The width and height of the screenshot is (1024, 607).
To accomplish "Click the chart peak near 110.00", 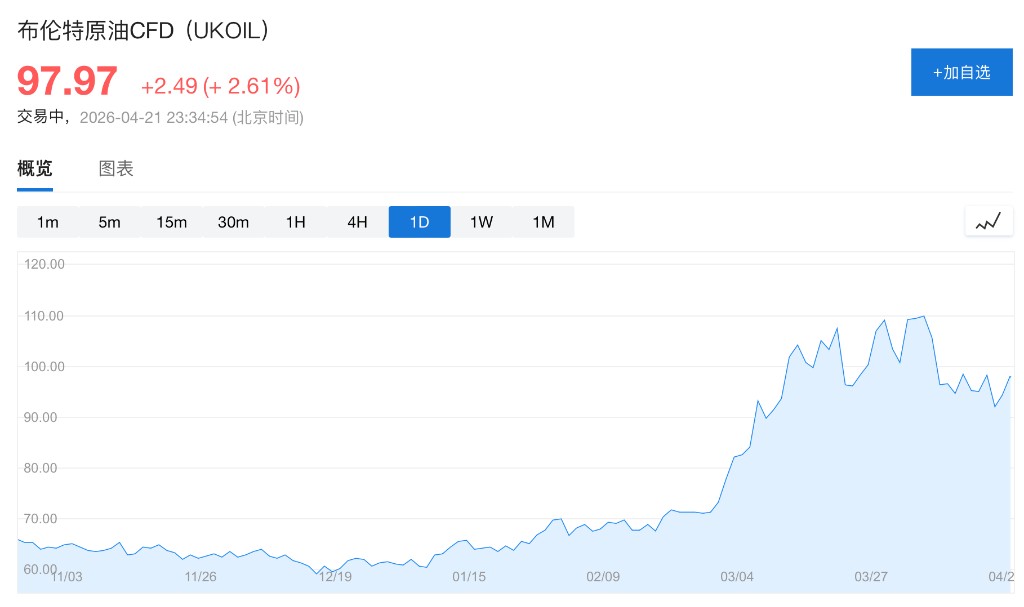I will click(x=922, y=317).
